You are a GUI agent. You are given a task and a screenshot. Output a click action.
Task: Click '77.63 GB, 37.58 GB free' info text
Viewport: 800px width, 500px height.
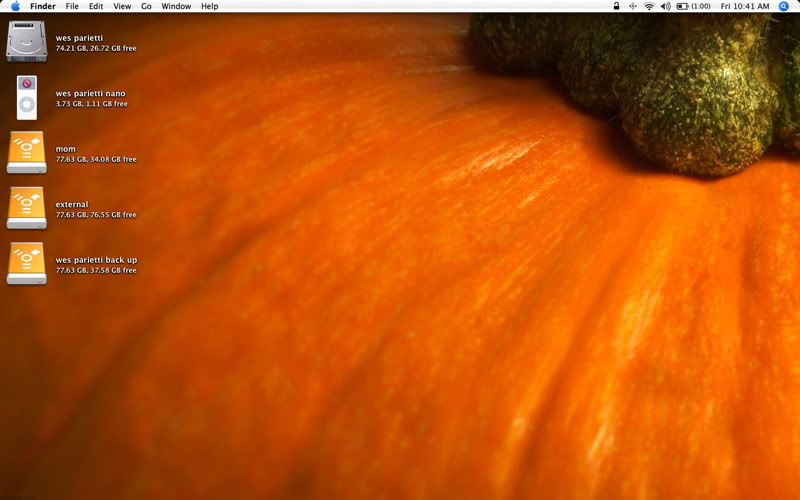point(96,270)
